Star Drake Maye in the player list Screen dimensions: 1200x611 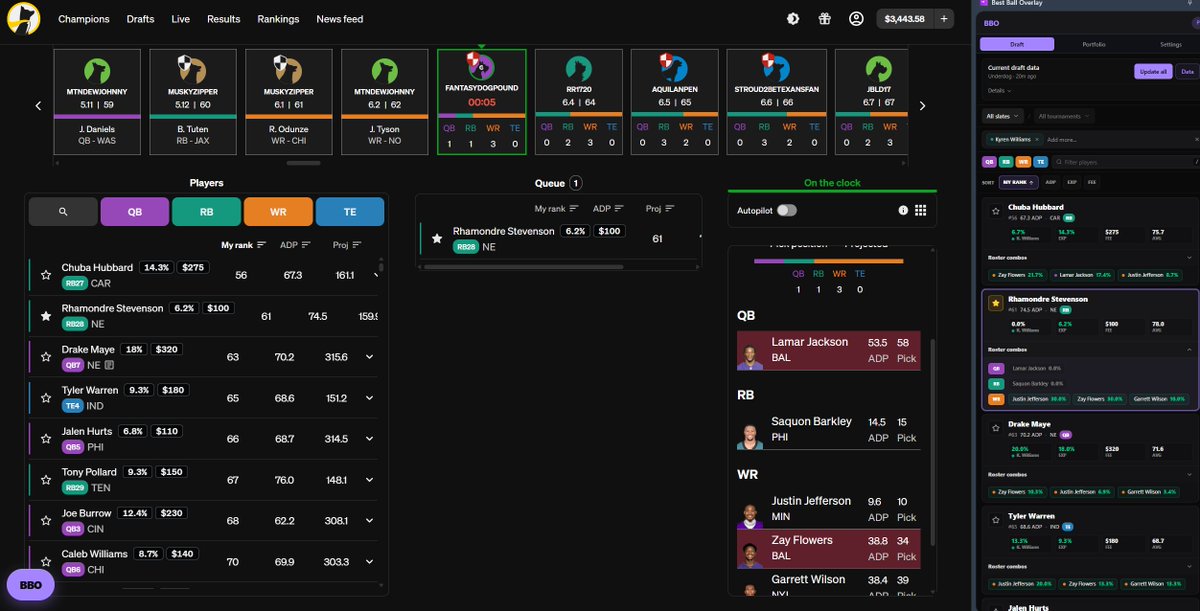click(46, 356)
